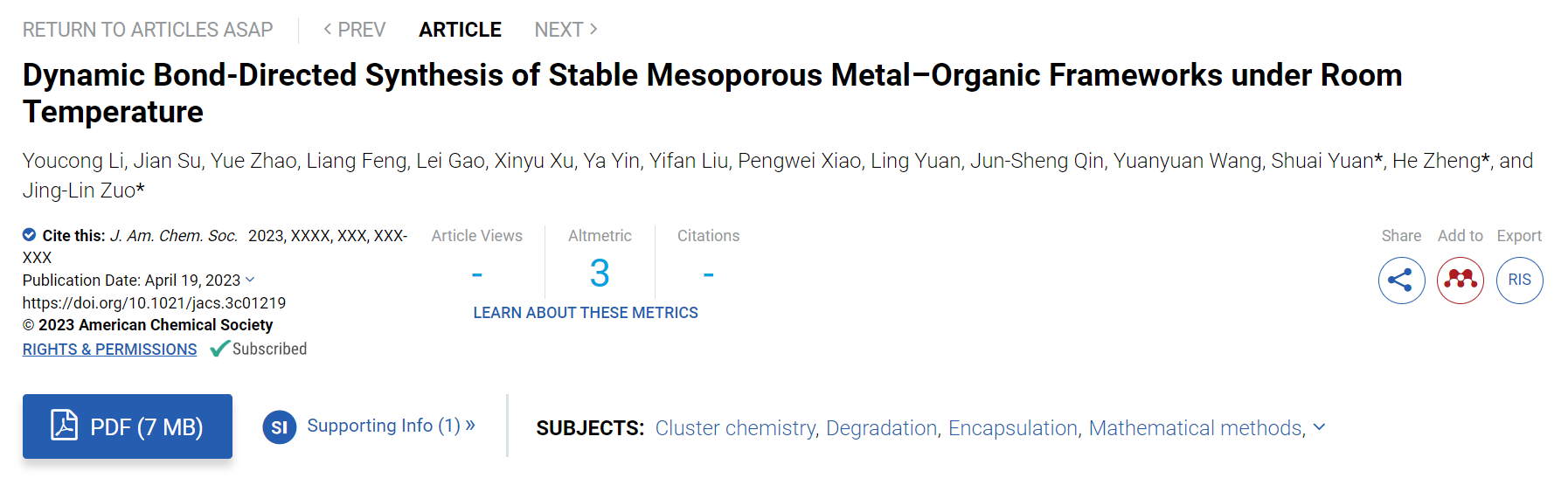Go to next article with NEXT arrow
This screenshot has width=1568, height=485.
(566, 30)
